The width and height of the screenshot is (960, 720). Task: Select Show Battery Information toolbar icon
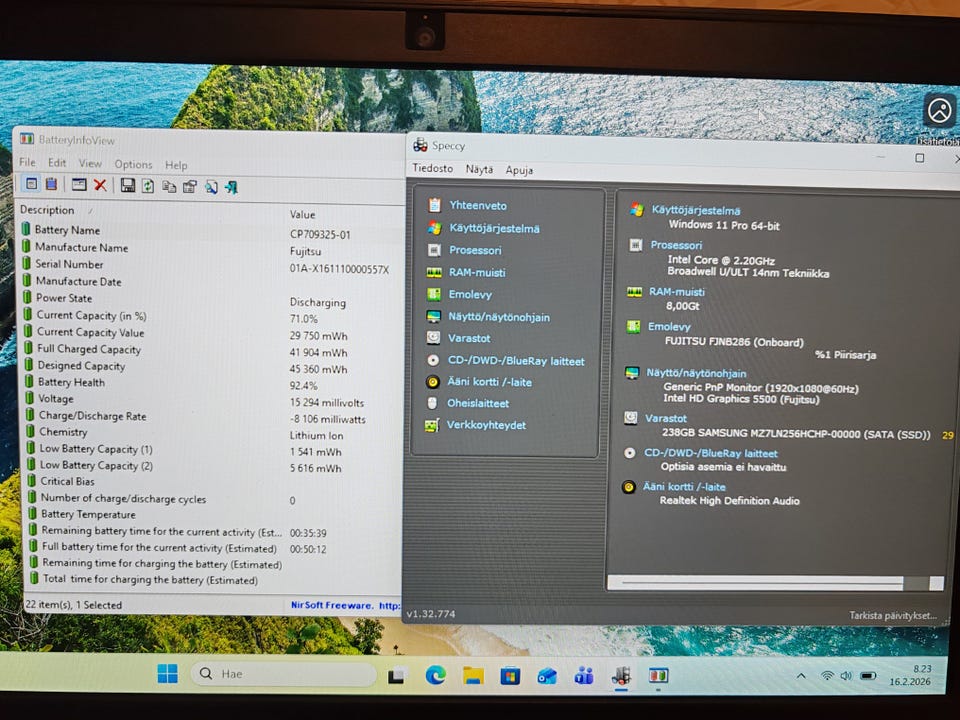click(x=32, y=184)
